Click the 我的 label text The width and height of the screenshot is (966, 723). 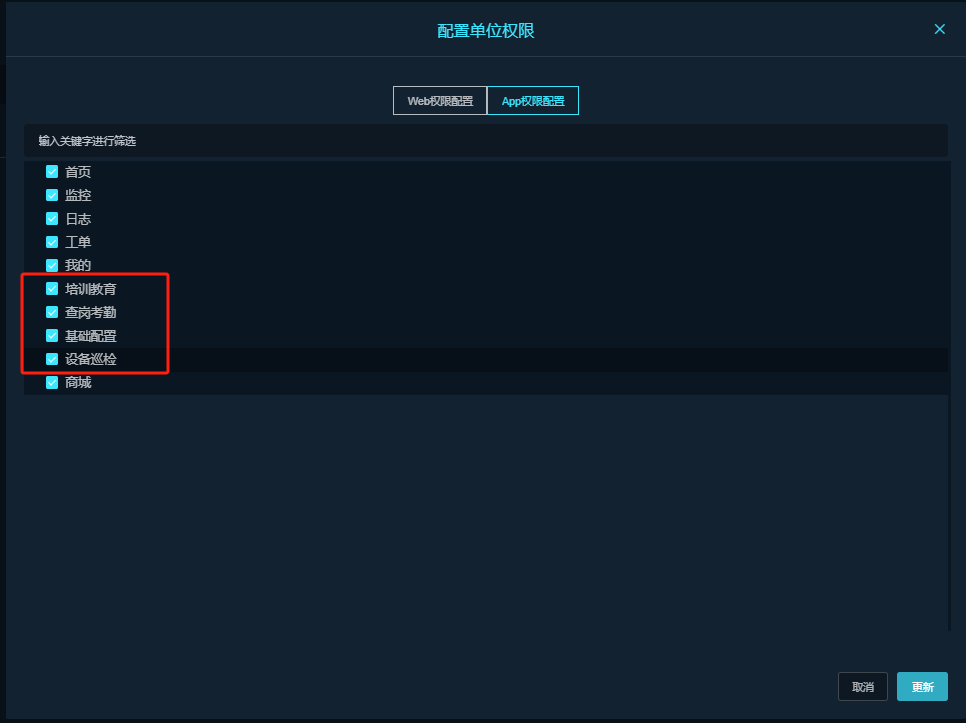click(78, 265)
